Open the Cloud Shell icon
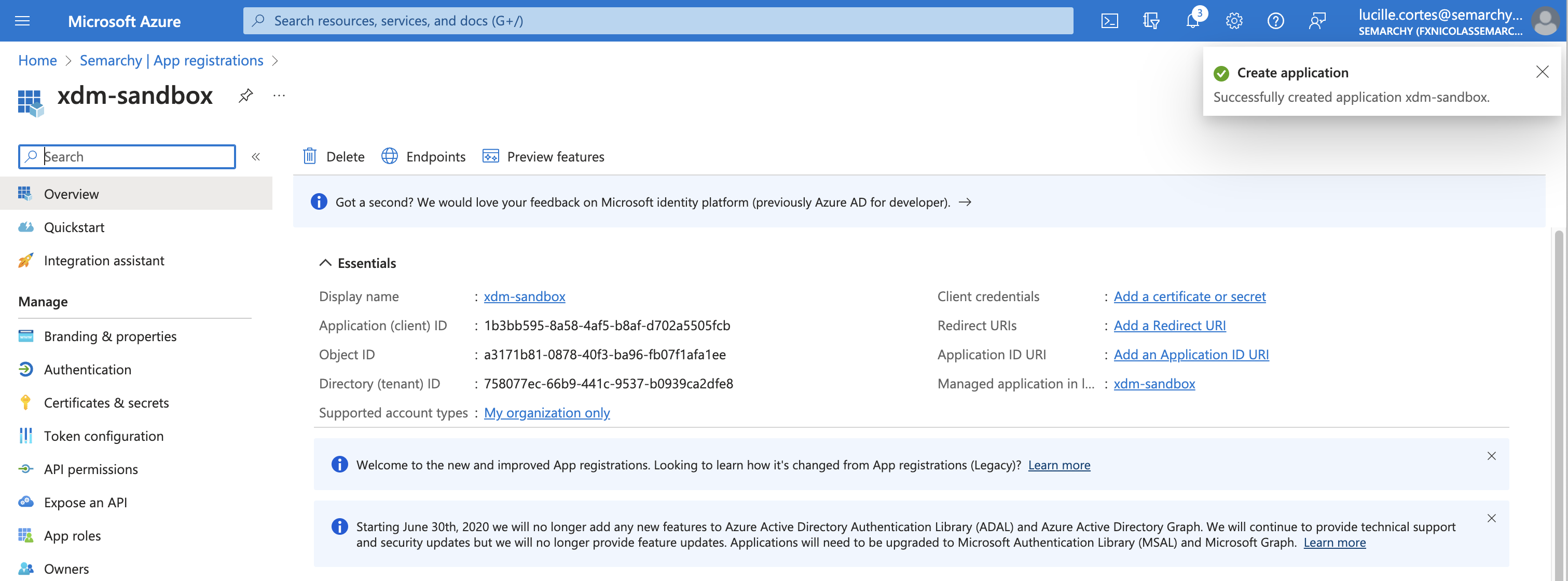Screen dimensions: 1568x581 [1109, 21]
